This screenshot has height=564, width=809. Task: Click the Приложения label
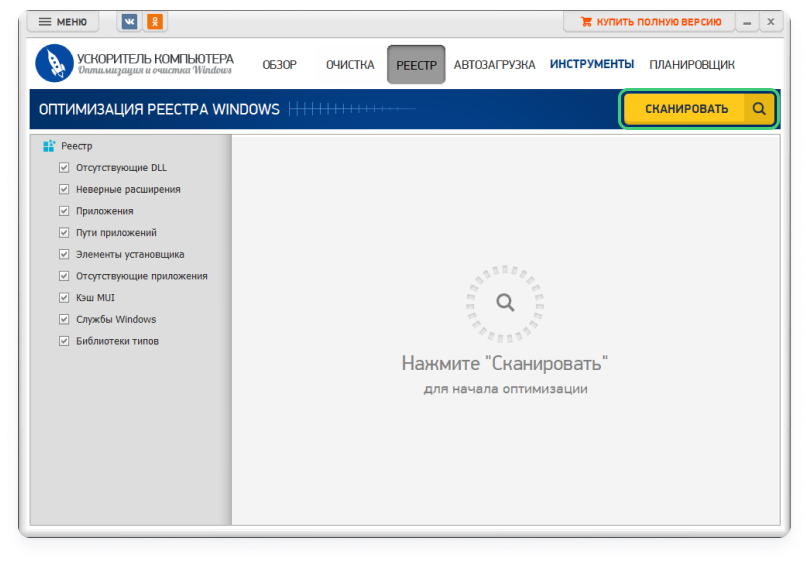pos(105,211)
